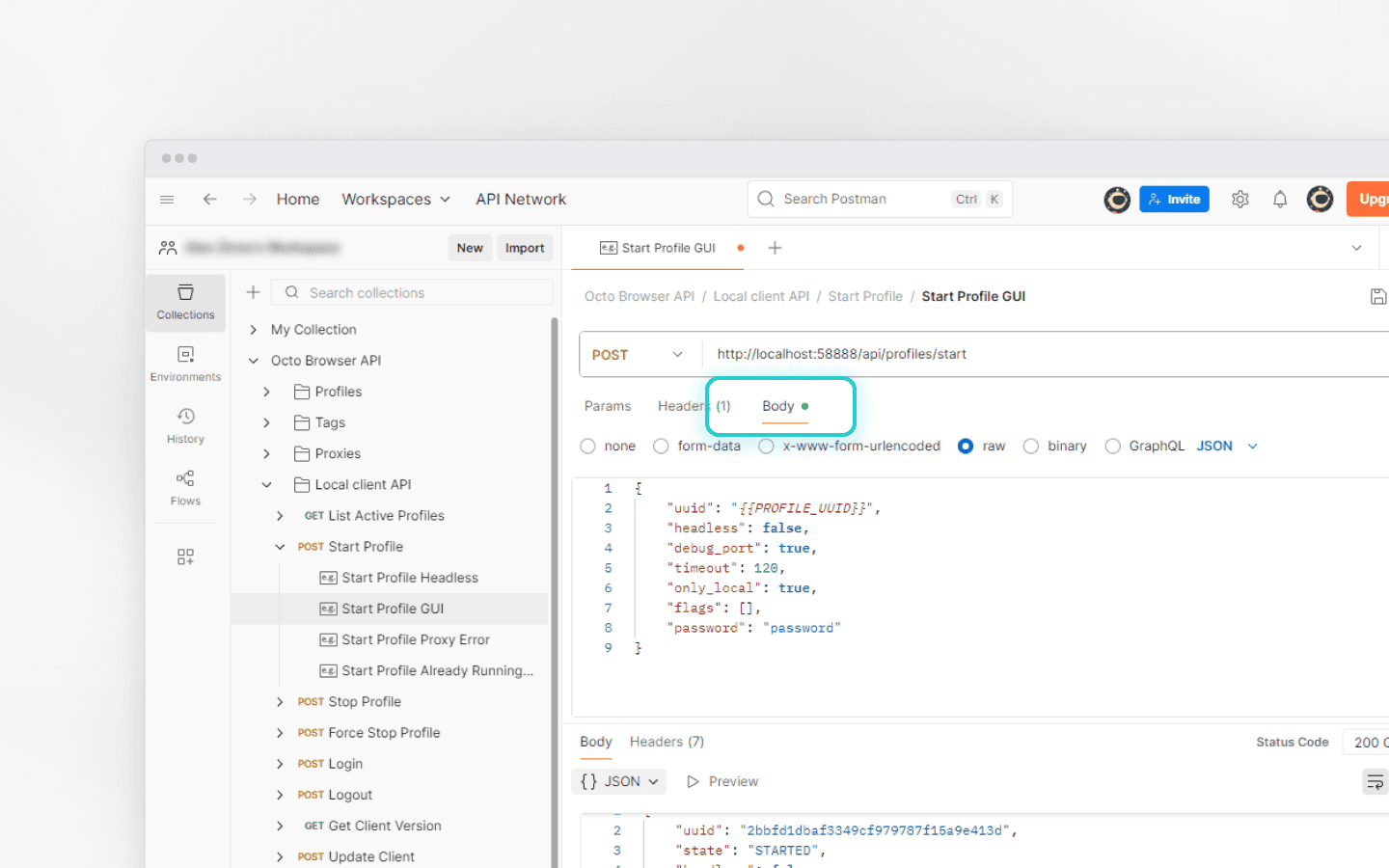Select the GraphQL body type

click(1112, 447)
